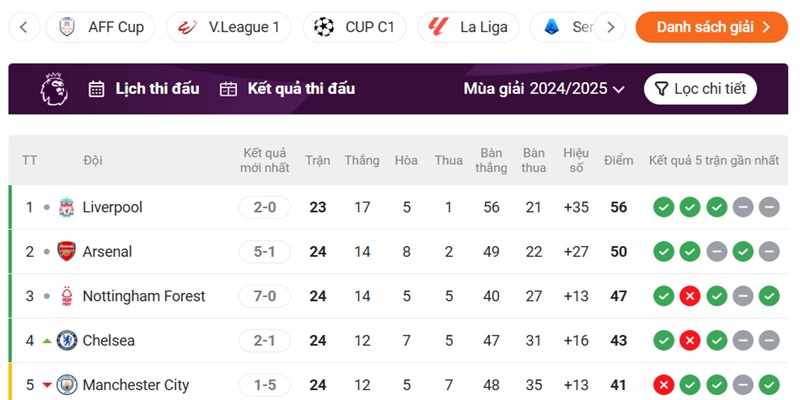
Task: Click the Premier League lion logo
Action: [54, 89]
